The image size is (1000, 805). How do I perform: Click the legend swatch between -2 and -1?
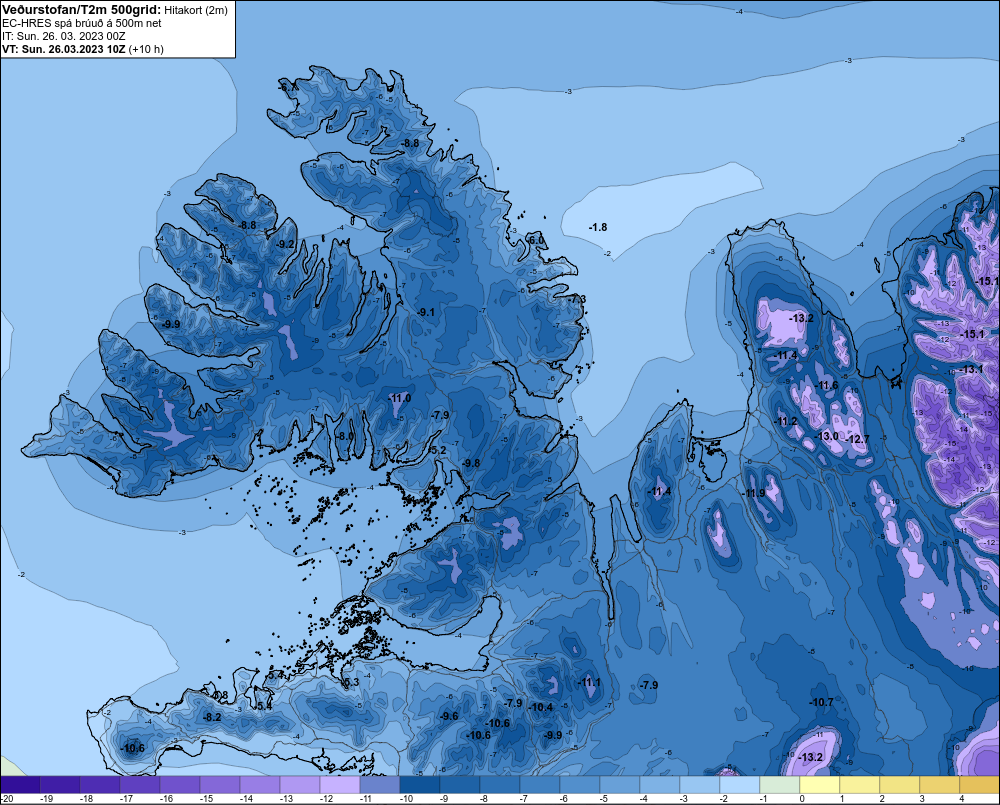point(739,784)
